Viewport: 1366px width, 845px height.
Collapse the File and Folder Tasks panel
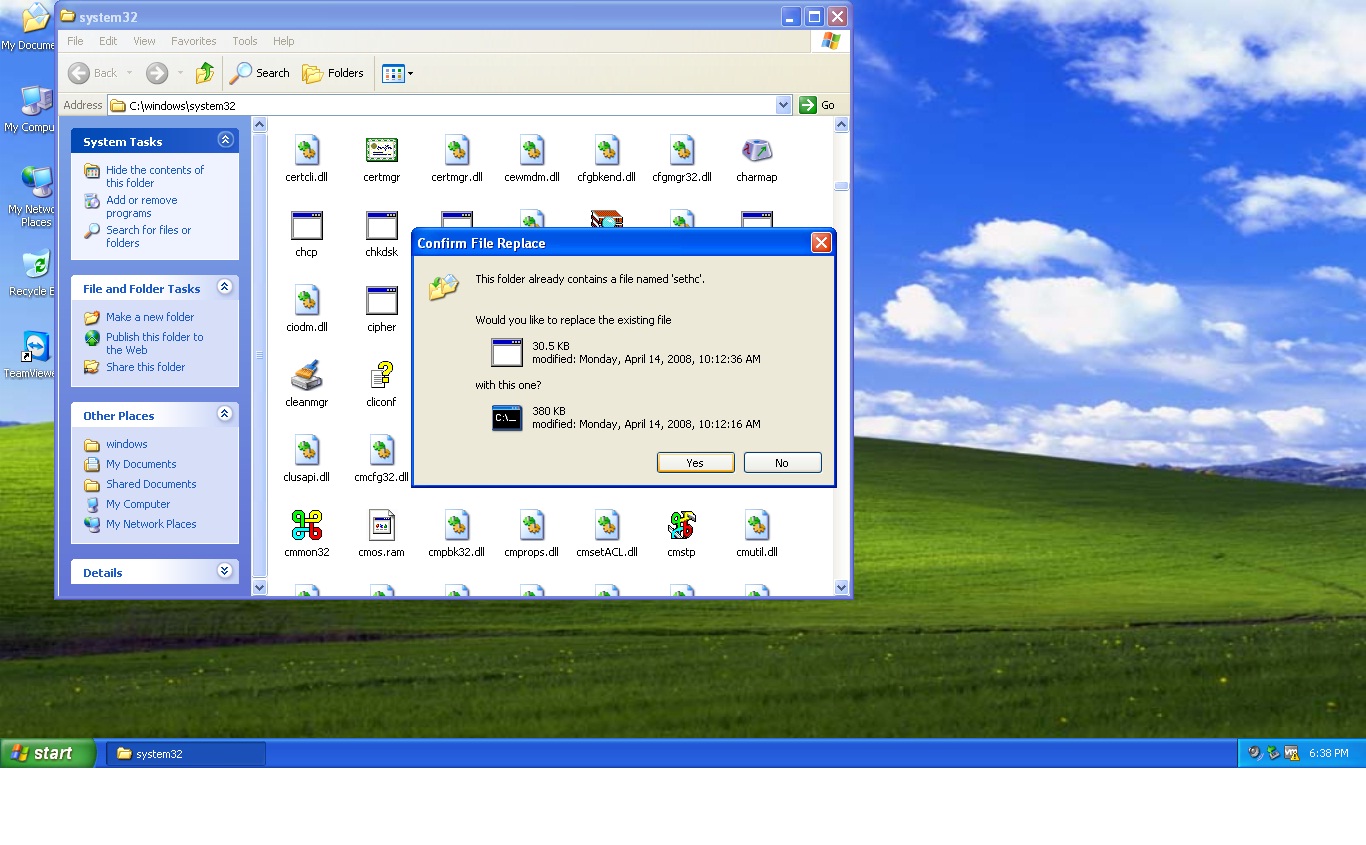pos(225,287)
